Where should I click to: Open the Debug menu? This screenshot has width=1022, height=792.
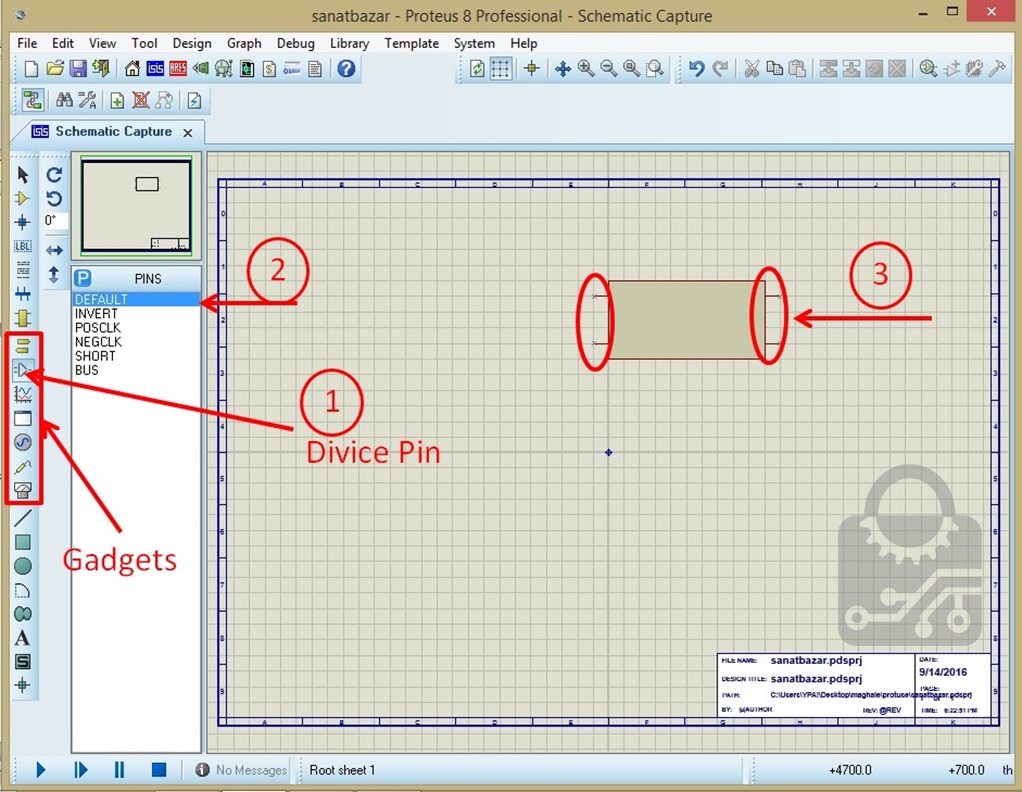[295, 44]
